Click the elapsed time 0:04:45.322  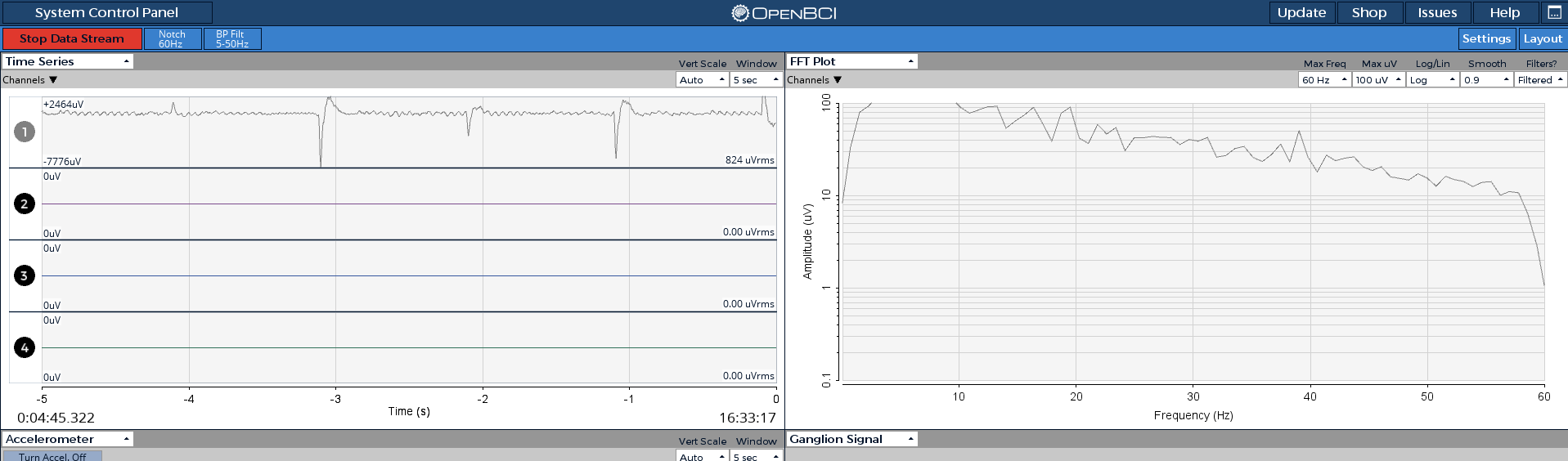point(56,418)
